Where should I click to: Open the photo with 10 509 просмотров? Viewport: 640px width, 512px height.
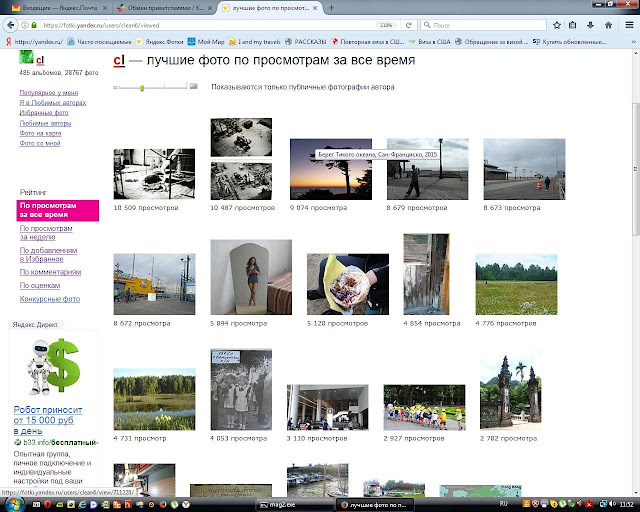click(x=154, y=174)
